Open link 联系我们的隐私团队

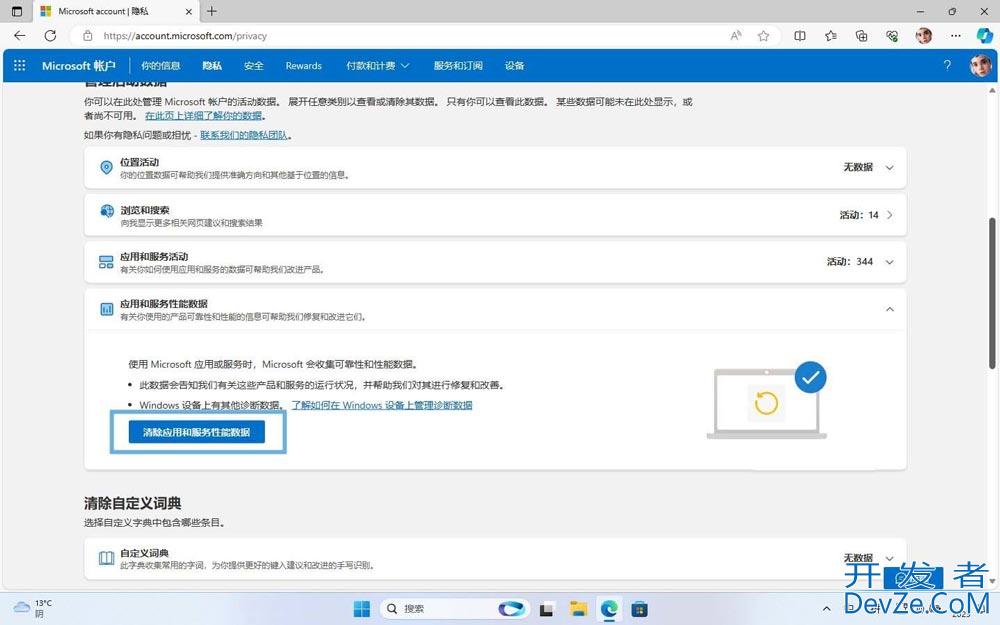[244, 135]
